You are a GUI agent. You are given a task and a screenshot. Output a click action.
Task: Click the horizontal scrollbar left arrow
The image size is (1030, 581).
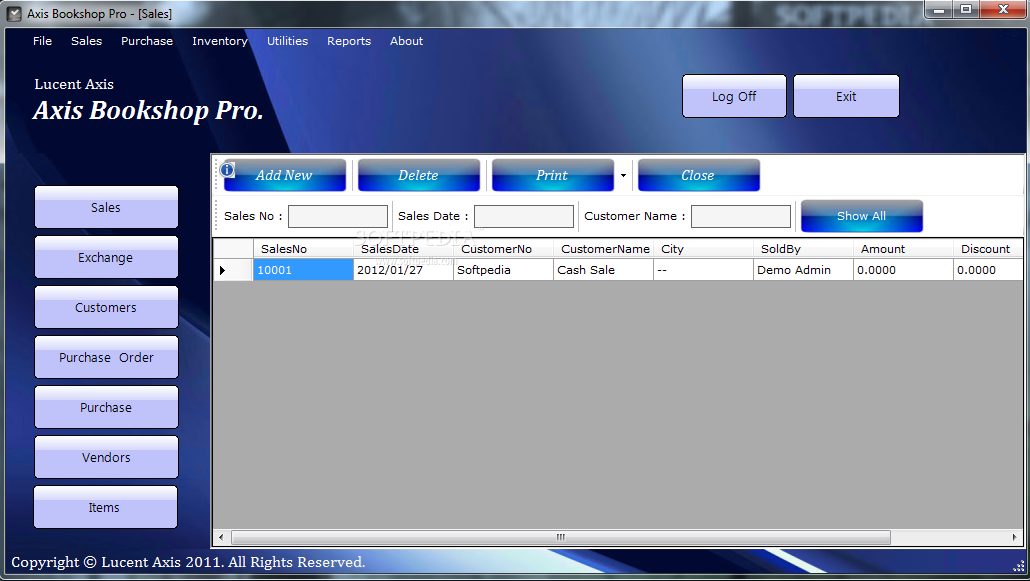[x=221, y=537]
